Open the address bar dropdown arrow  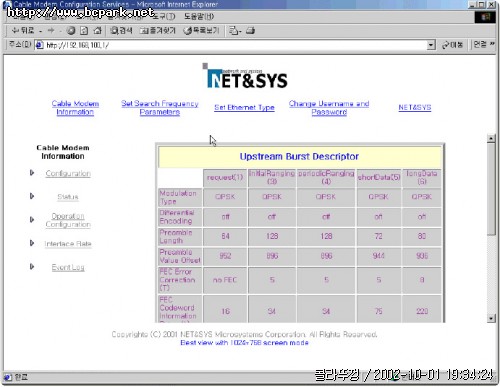pyautogui.click(x=431, y=45)
